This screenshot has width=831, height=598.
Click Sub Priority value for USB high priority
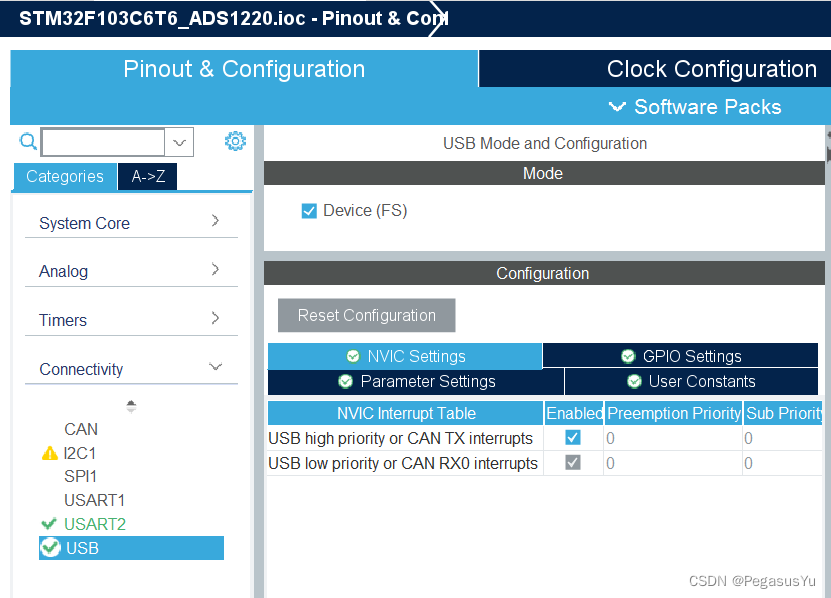pos(783,438)
